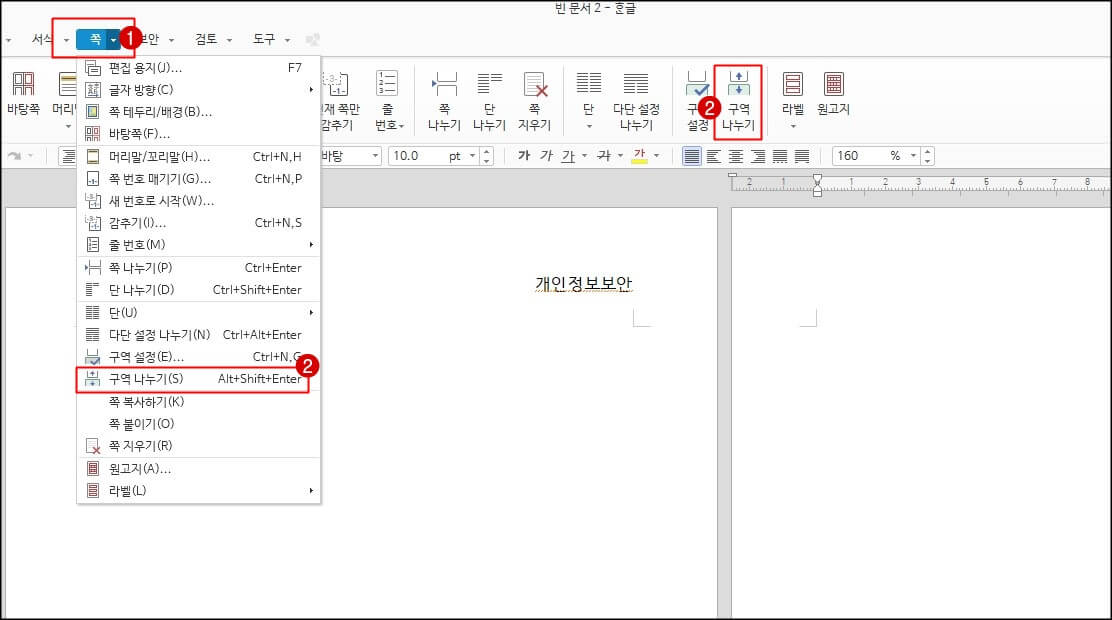Open 글자 방향(C) submenu
Screen dimensions: 1112x620
point(199,90)
